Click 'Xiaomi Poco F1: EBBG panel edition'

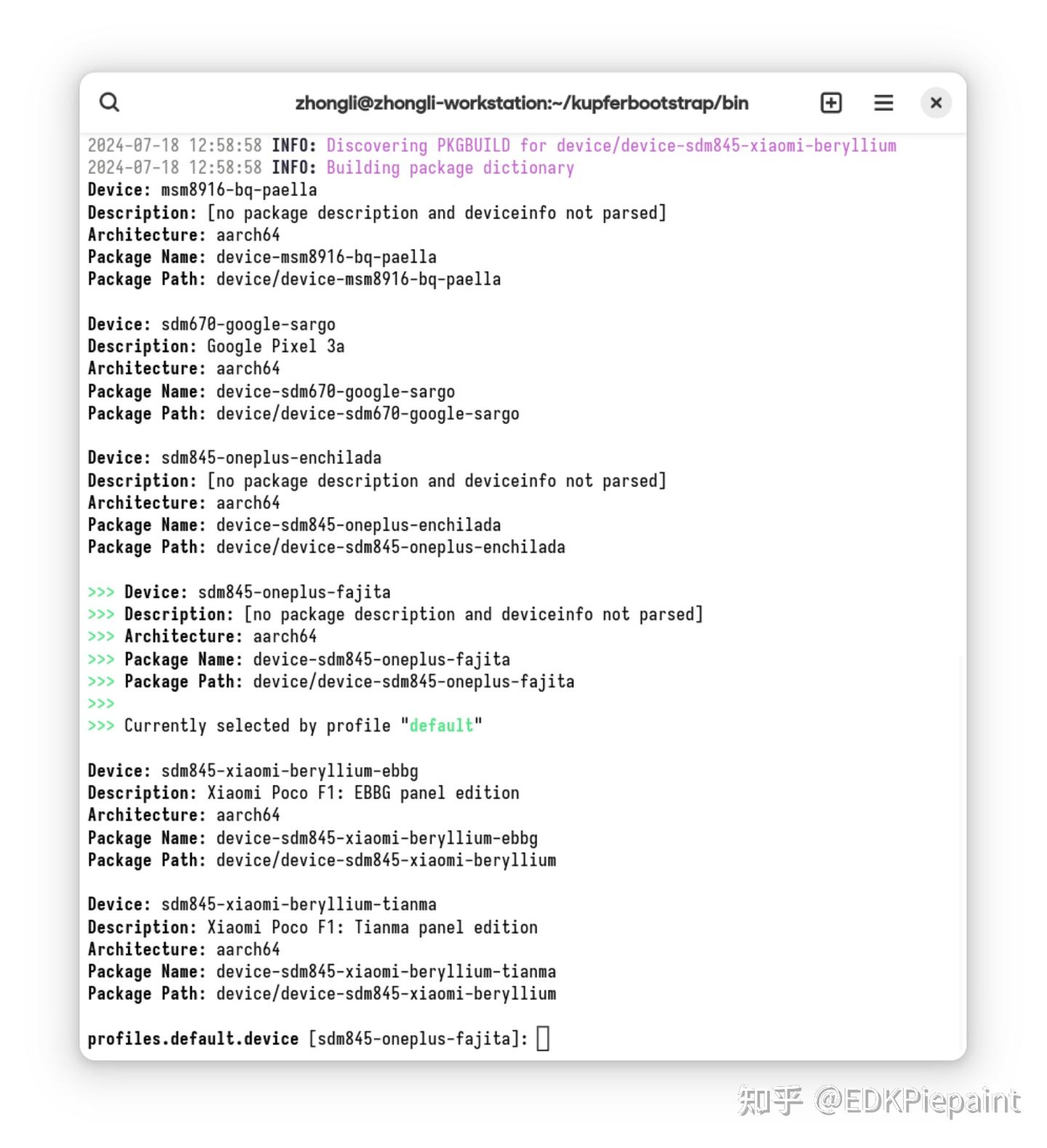[364, 792]
